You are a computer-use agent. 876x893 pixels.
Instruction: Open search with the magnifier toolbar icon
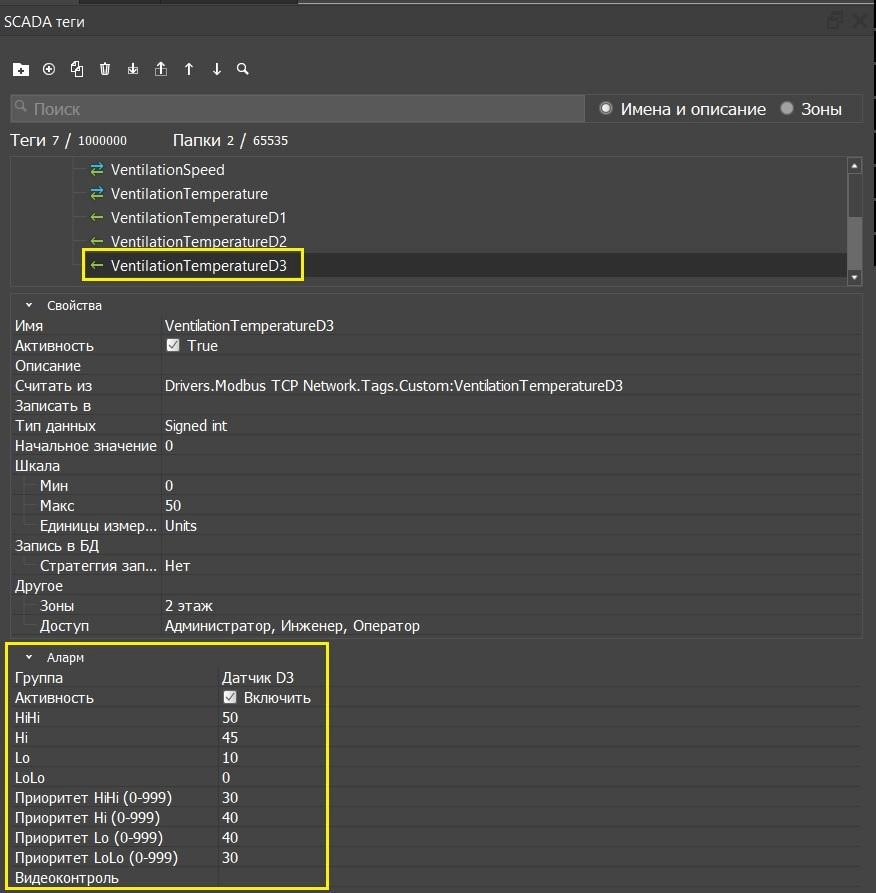[x=243, y=69]
